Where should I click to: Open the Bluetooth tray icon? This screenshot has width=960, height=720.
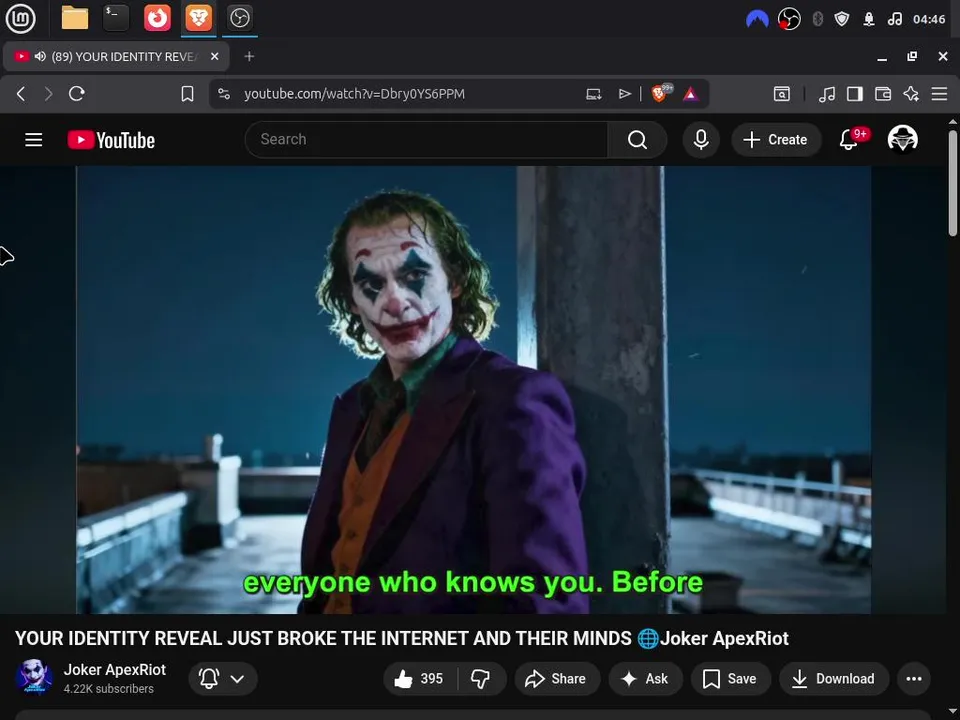pos(817,19)
